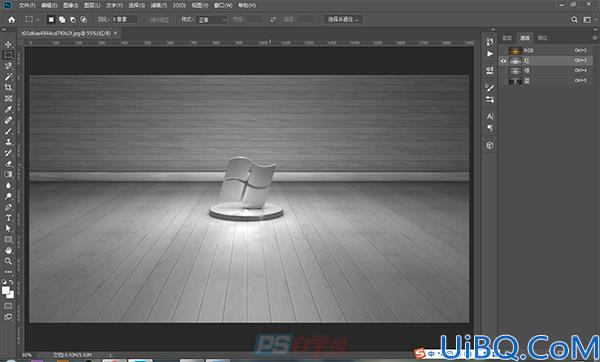Expand the collapsed icon panel dock

point(493,29)
